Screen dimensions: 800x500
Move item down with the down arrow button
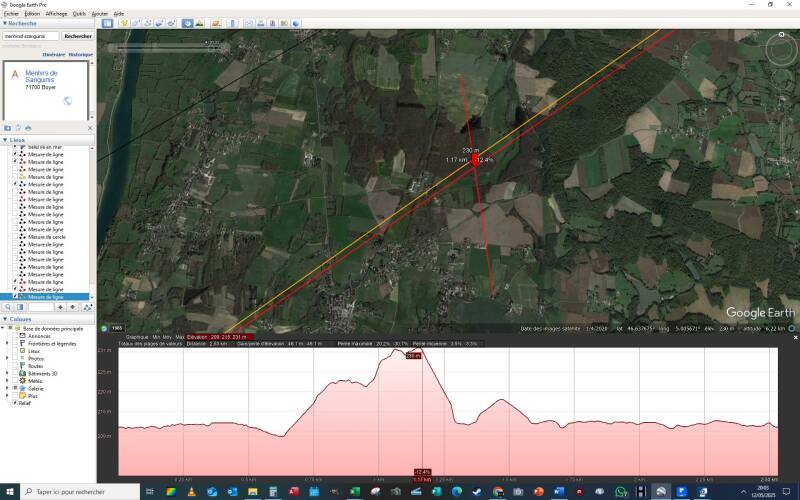pos(72,307)
